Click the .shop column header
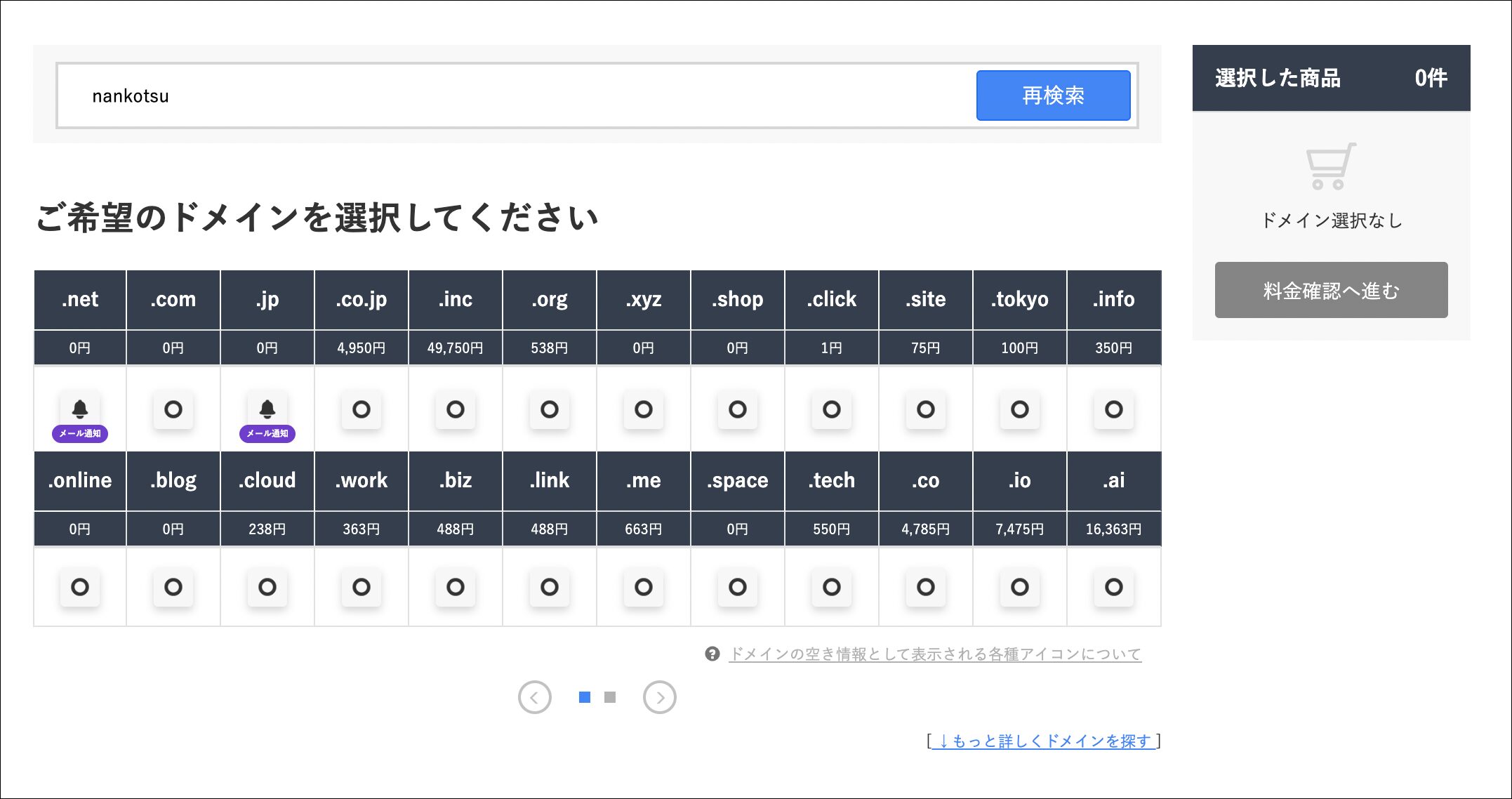Viewport: 1512px width, 799px height. (x=737, y=300)
